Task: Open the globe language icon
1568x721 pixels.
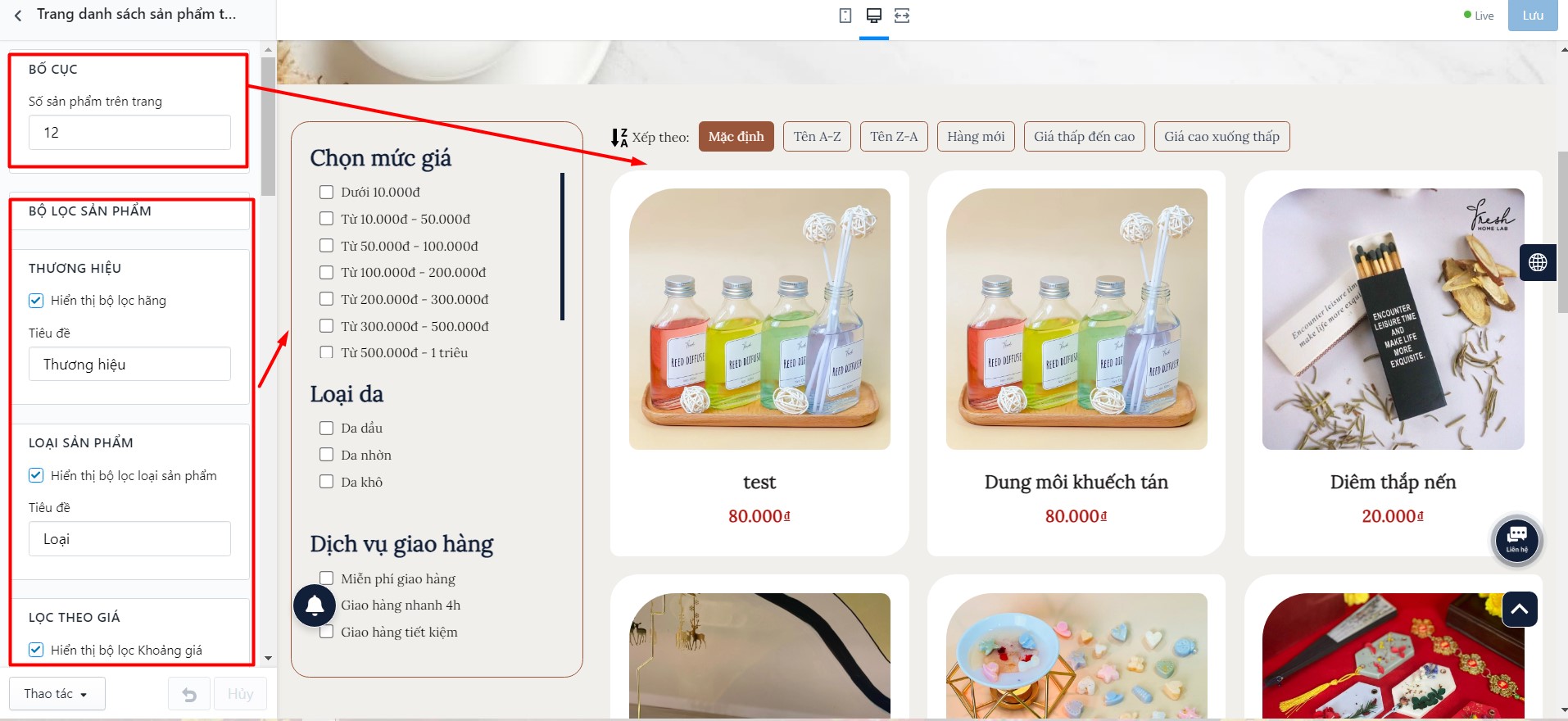Action: (1538, 262)
